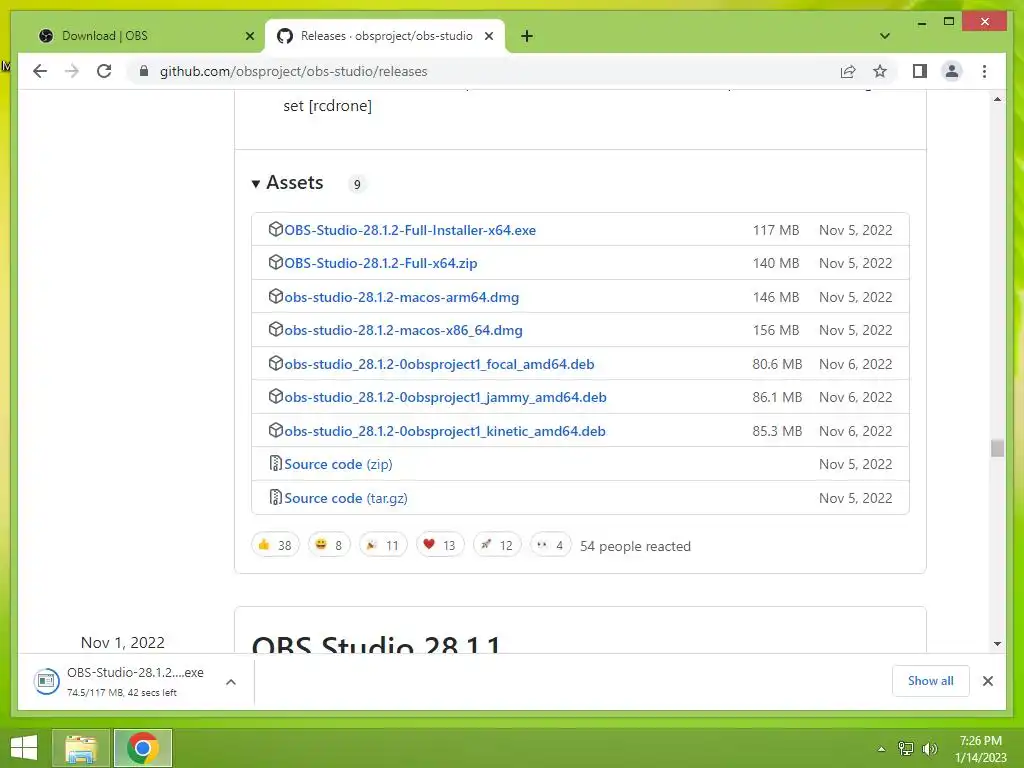Image resolution: width=1024 pixels, height=768 pixels.
Task: Close the downloads shelf
Action: (987, 681)
